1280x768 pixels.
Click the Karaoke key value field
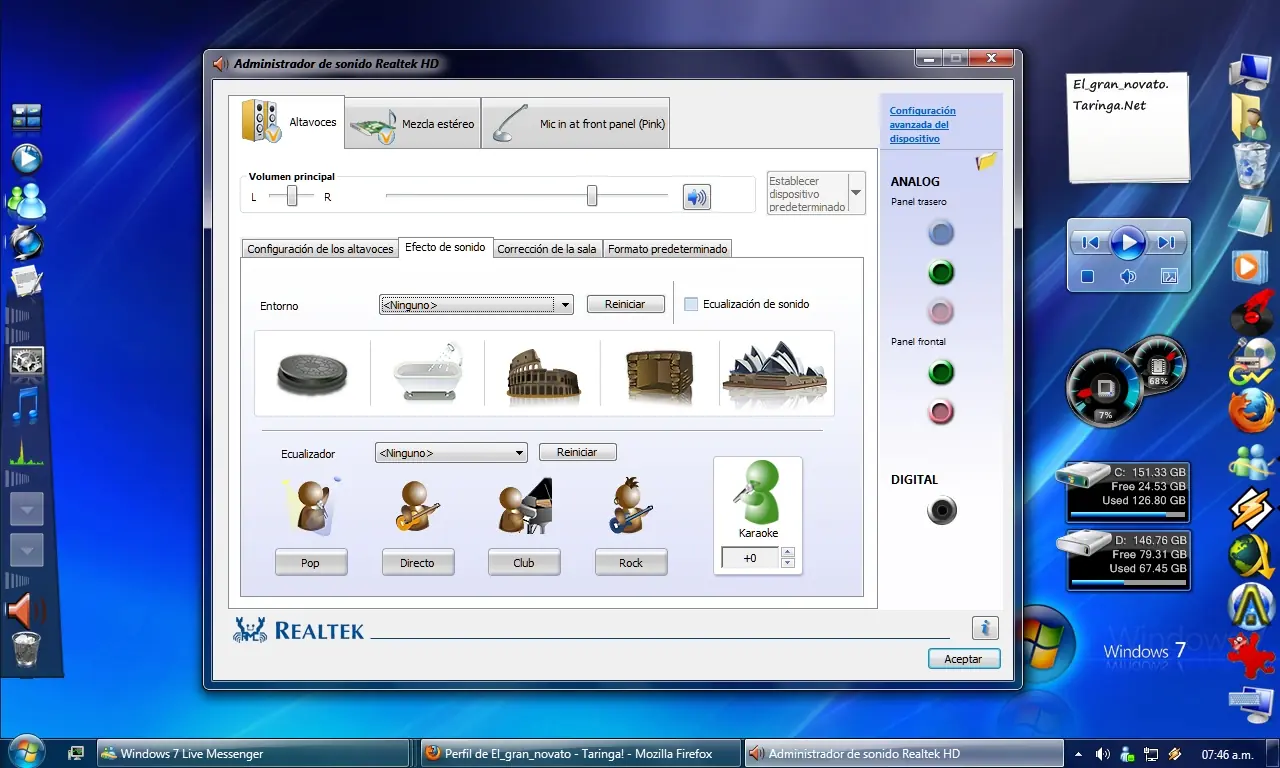point(750,558)
